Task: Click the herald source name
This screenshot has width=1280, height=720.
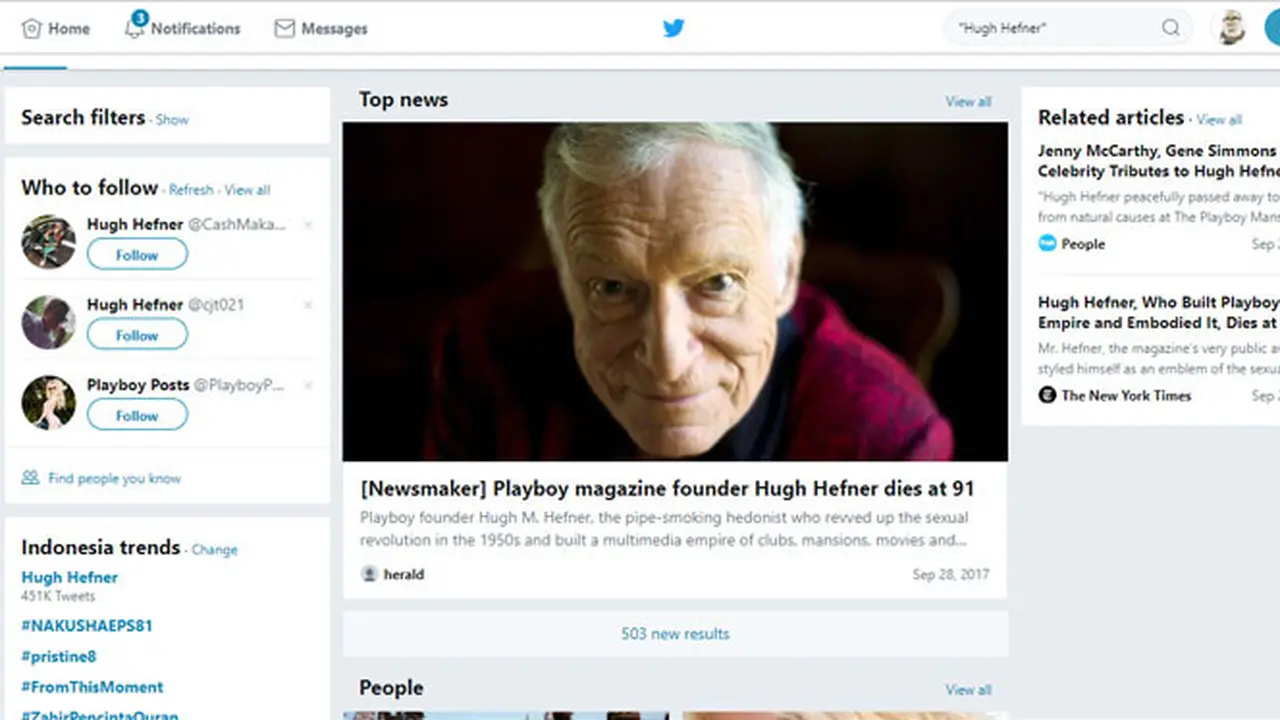Action: pyautogui.click(x=404, y=575)
